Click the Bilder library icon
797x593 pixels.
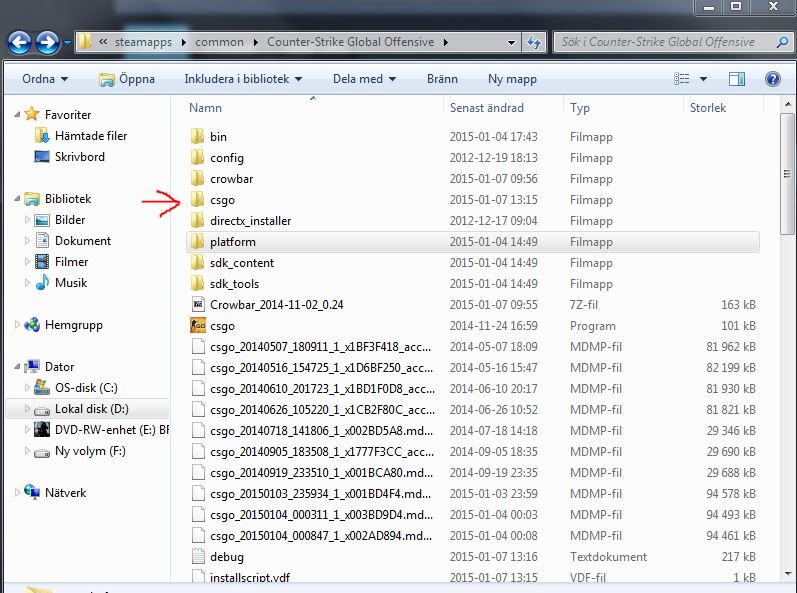(x=42, y=220)
